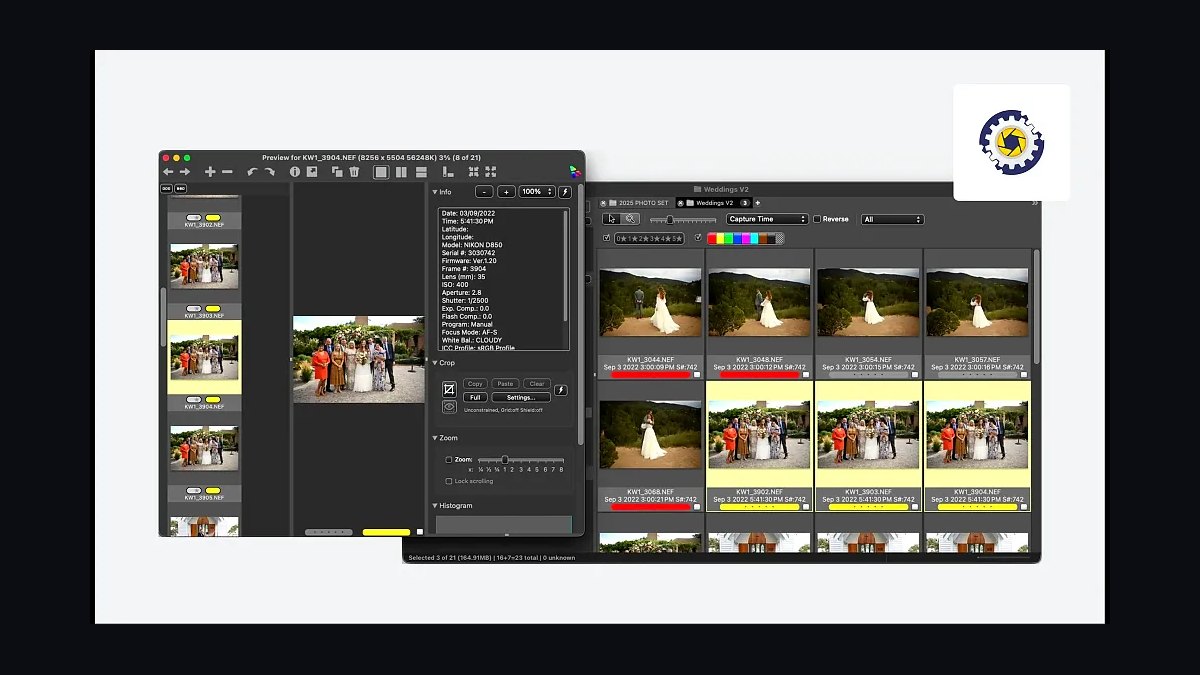Tick the tag checkbox for KW1_3044.NEF
The height and width of the screenshot is (675, 1200).
coord(697,375)
